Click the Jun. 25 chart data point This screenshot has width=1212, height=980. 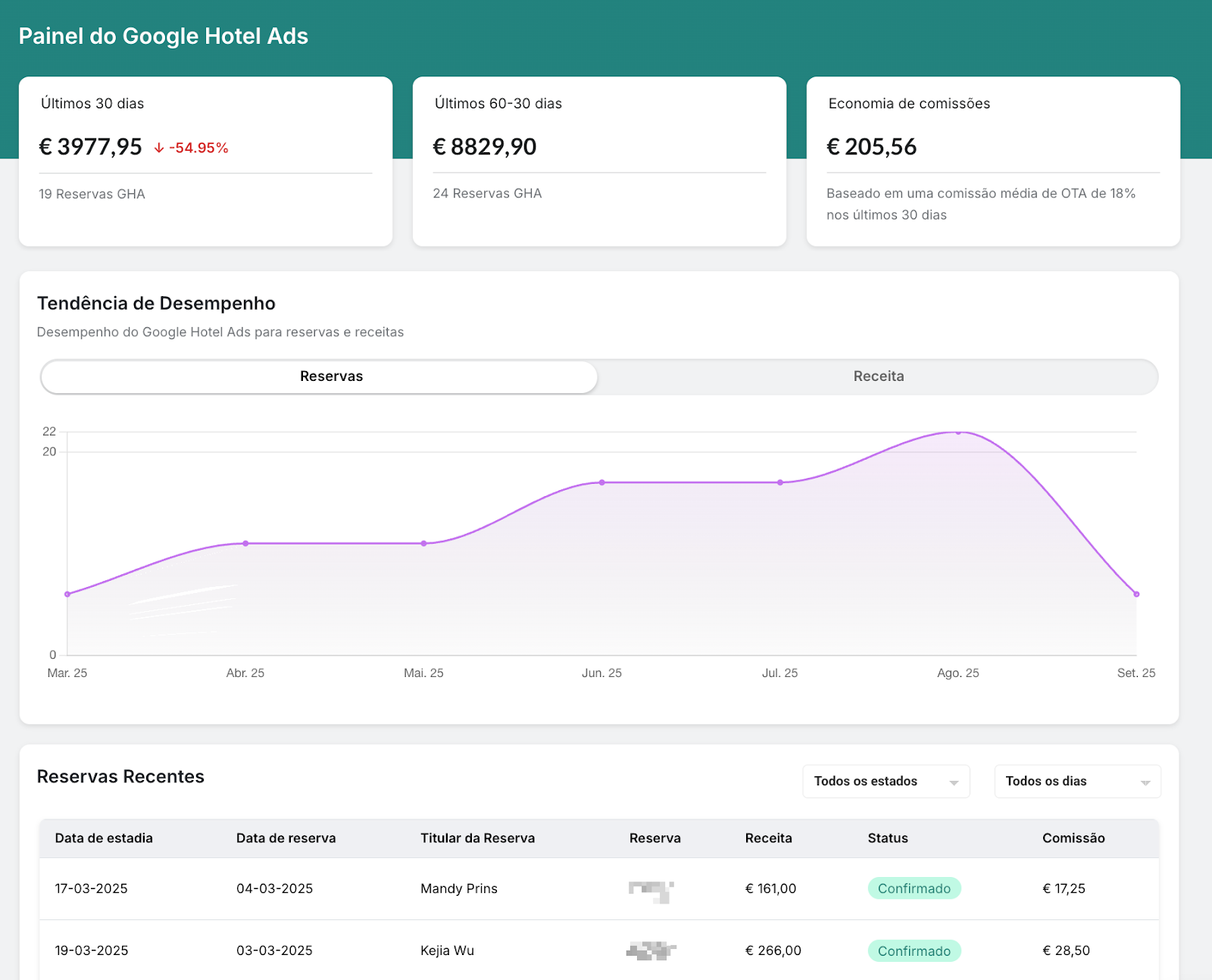pos(602,482)
